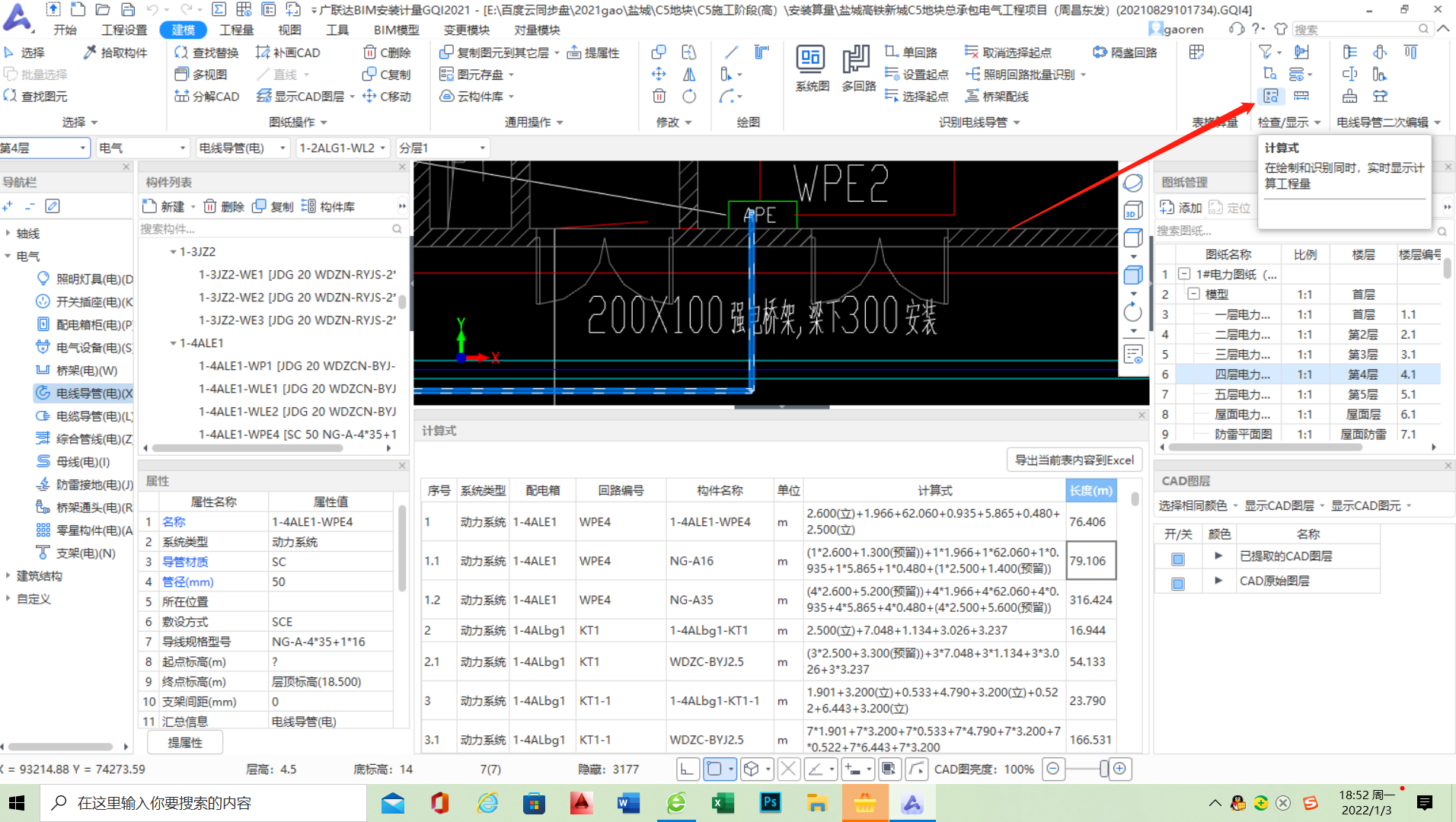This screenshot has height=822, width=1456.
Task: Expand the 建筑结构 navigation node
Action: pyautogui.click(x=8, y=575)
